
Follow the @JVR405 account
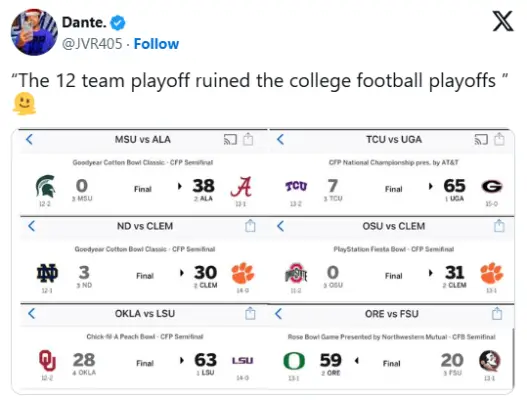point(156,44)
